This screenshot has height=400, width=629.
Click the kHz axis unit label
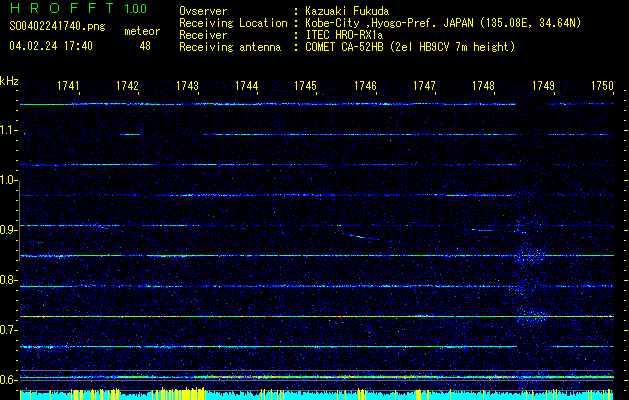tap(9, 81)
